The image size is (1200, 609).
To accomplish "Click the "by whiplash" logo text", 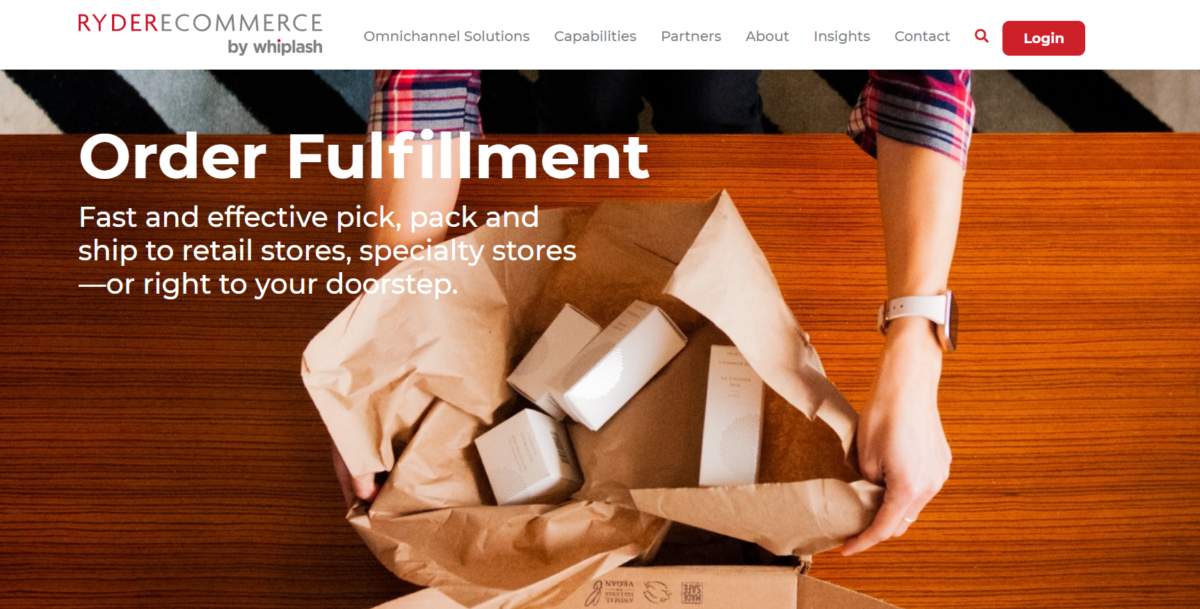I will pos(275,47).
